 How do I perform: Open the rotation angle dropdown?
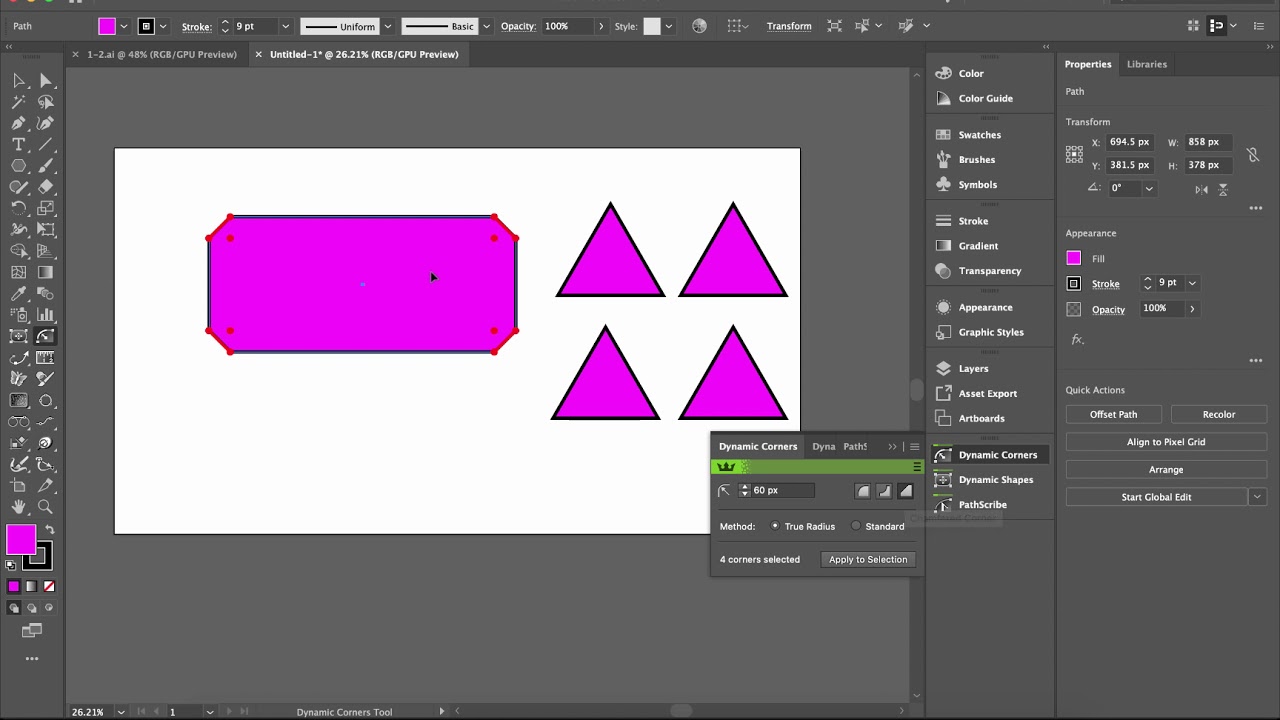1149,188
